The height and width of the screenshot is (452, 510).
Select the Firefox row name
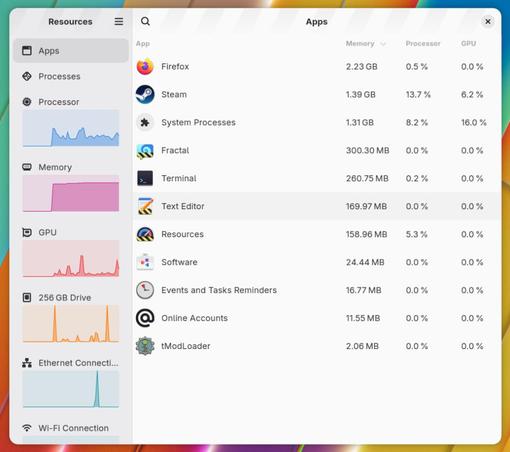coord(175,67)
